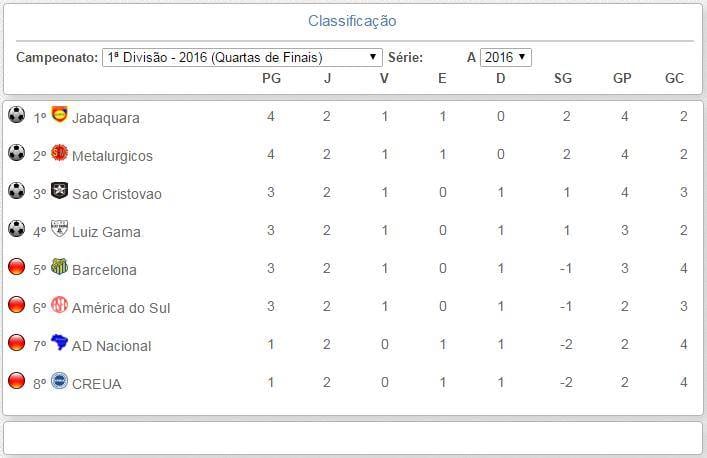Click the América do Sul crest
The width and height of the screenshot is (707, 458).
pos(59,305)
